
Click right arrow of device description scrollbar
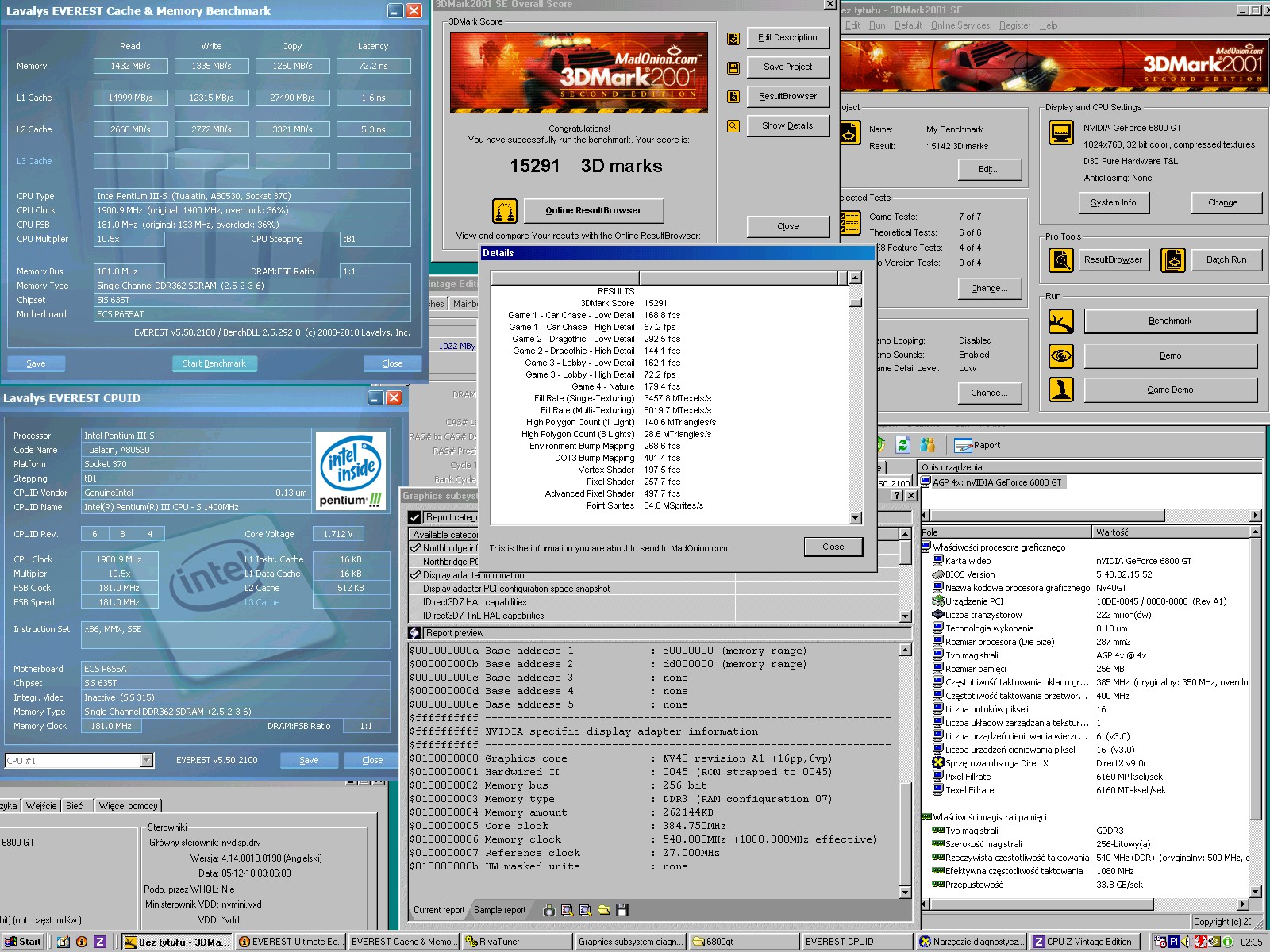click(x=1256, y=515)
